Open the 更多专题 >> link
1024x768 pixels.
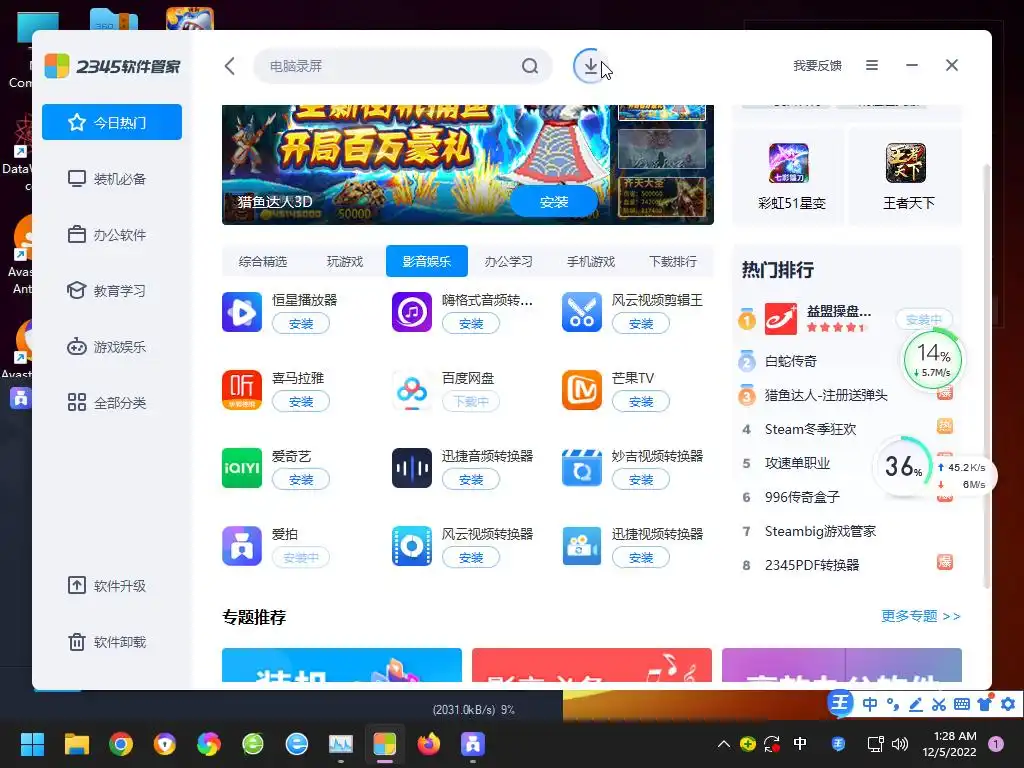[x=921, y=616]
